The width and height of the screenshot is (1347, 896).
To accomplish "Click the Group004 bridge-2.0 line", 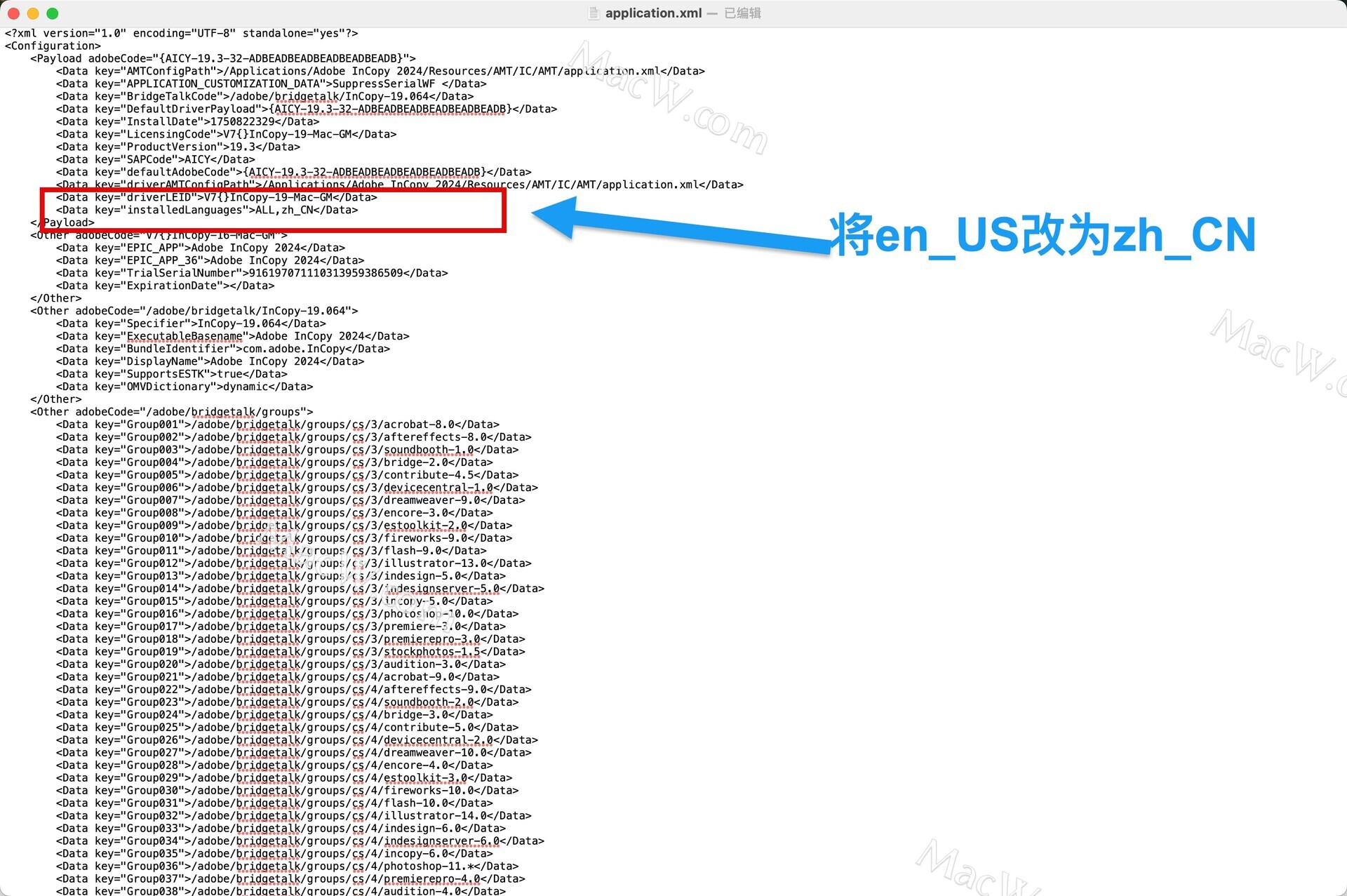I will click(274, 462).
